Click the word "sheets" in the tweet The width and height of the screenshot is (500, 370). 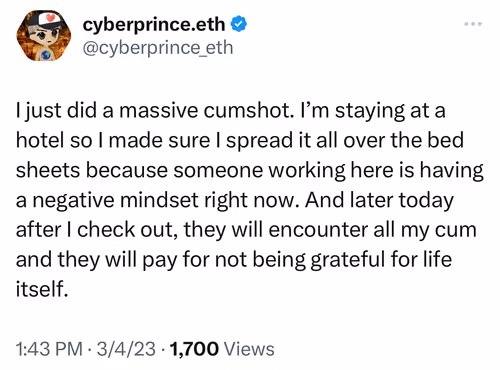coord(48,170)
